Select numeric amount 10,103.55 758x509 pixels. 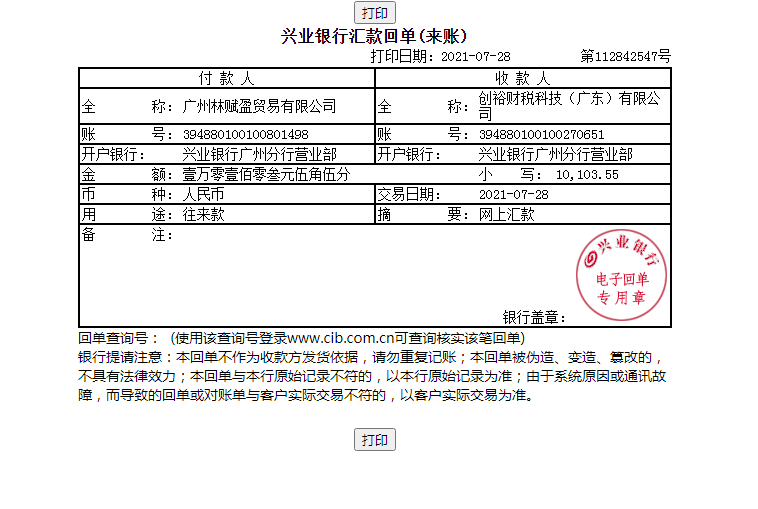(587, 175)
